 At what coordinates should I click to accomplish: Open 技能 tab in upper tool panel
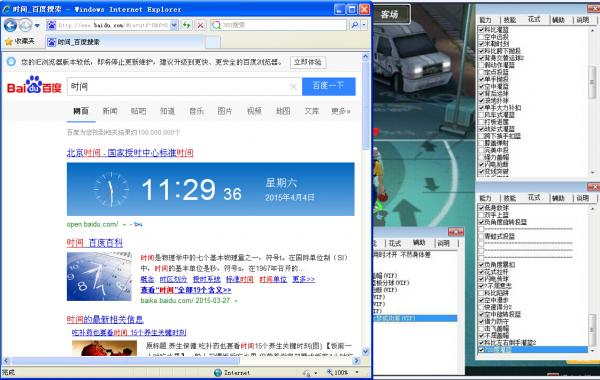tap(510, 20)
